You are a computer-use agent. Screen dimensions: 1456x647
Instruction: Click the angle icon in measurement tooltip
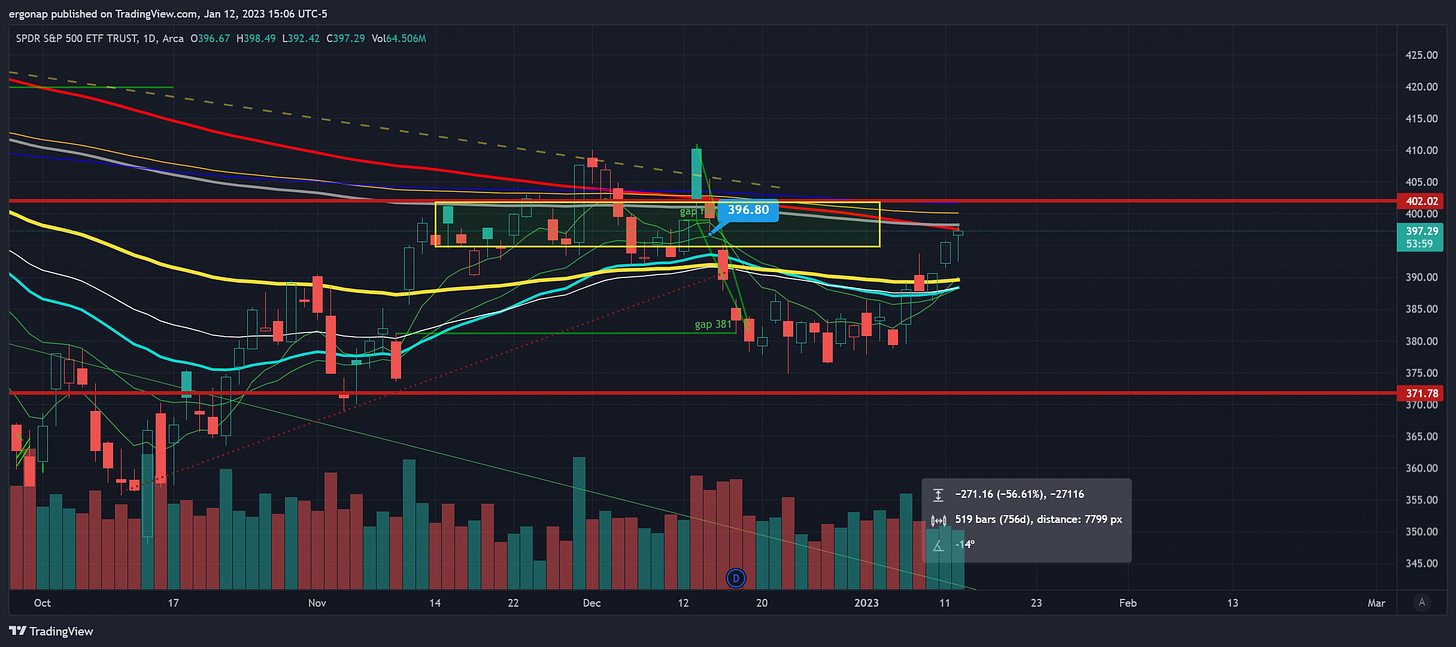[x=938, y=546]
